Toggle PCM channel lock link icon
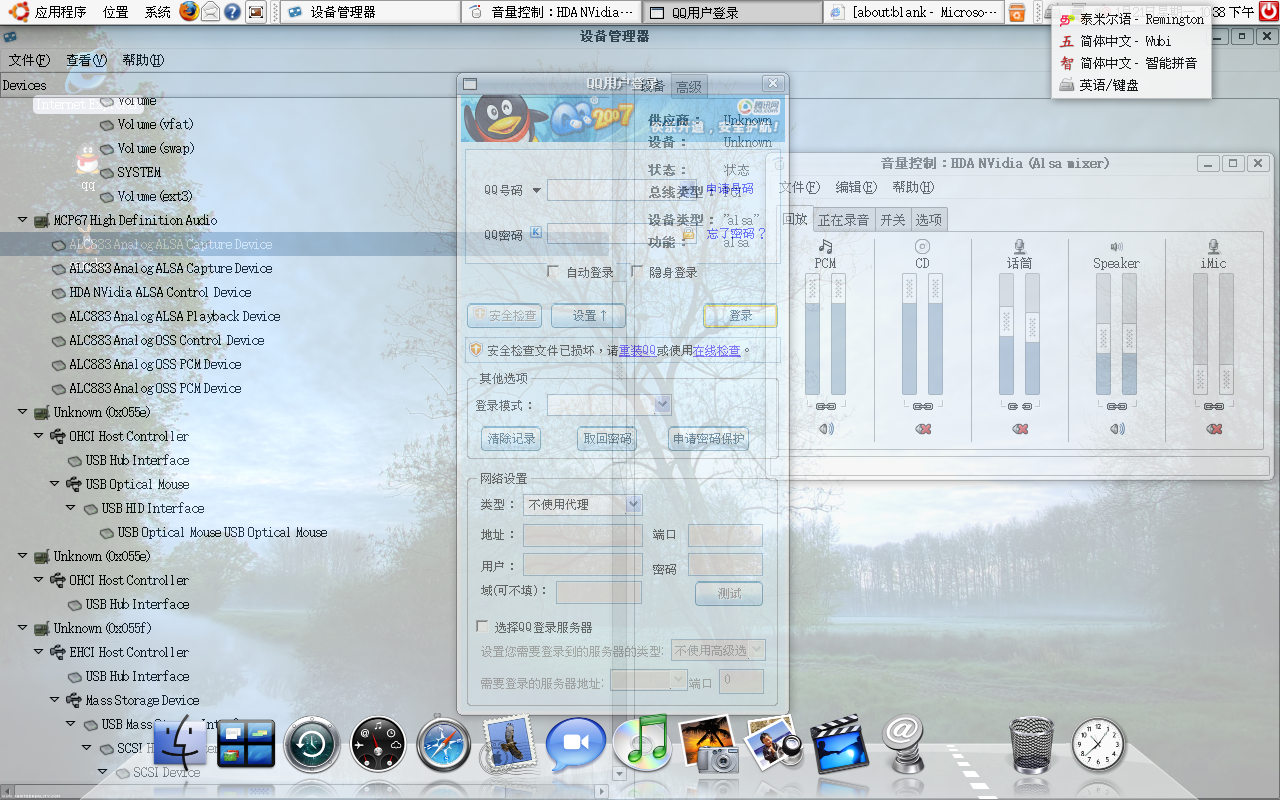The width and height of the screenshot is (1280, 800). click(825, 406)
